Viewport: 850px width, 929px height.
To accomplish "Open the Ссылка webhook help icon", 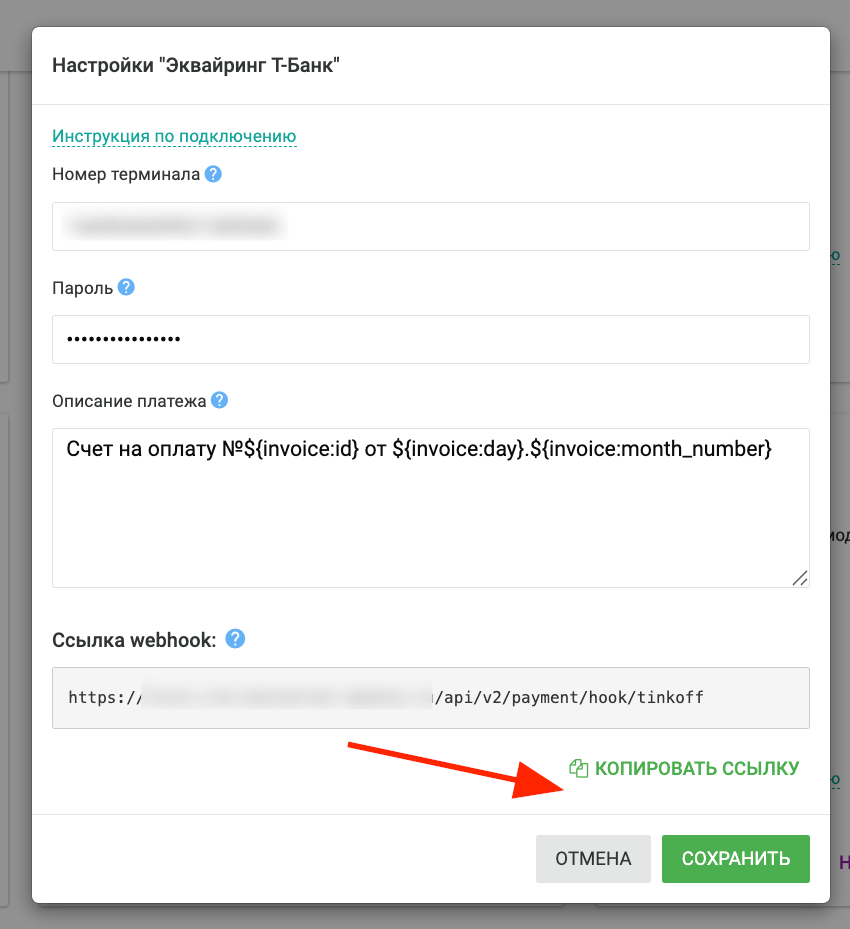I will point(235,639).
